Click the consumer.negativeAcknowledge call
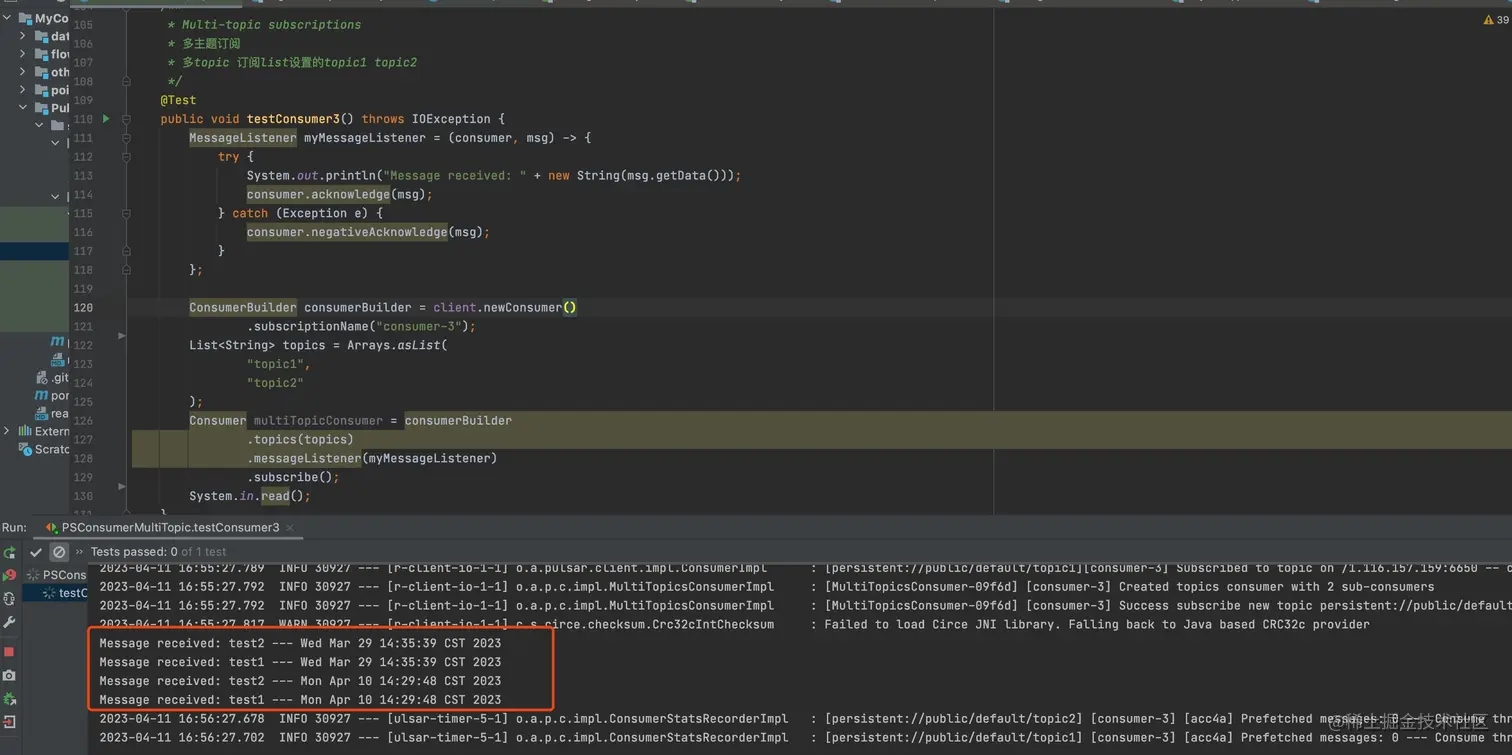1512x755 pixels. pos(369,232)
